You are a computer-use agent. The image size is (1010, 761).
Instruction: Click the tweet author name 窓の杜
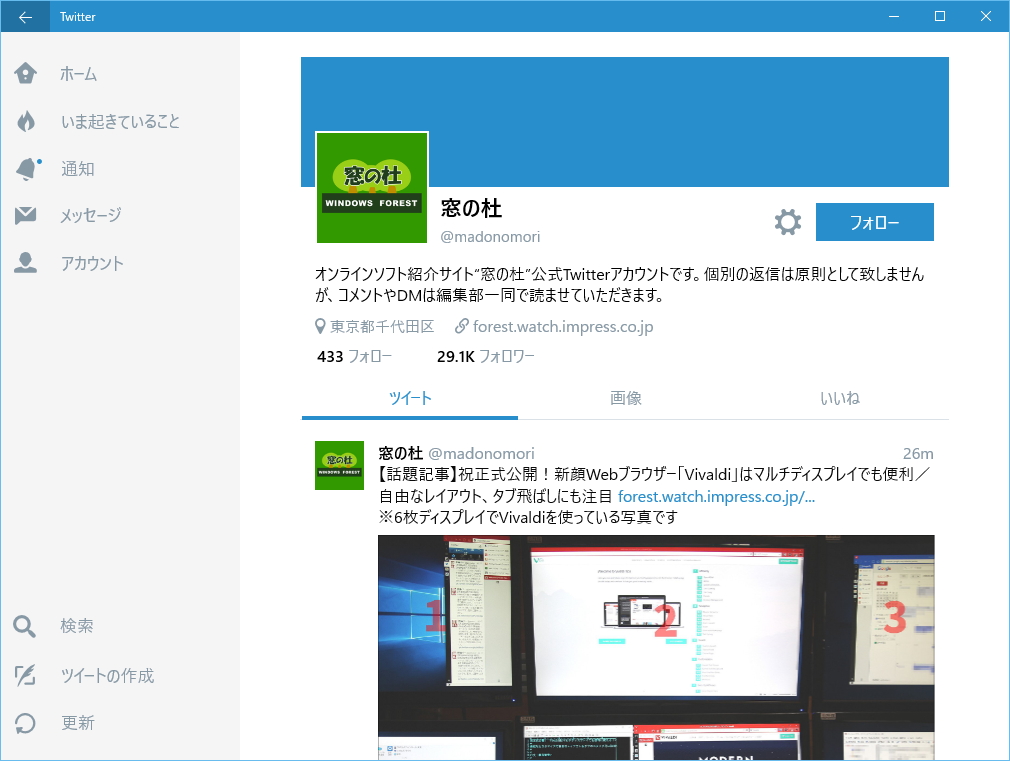(x=401, y=454)
